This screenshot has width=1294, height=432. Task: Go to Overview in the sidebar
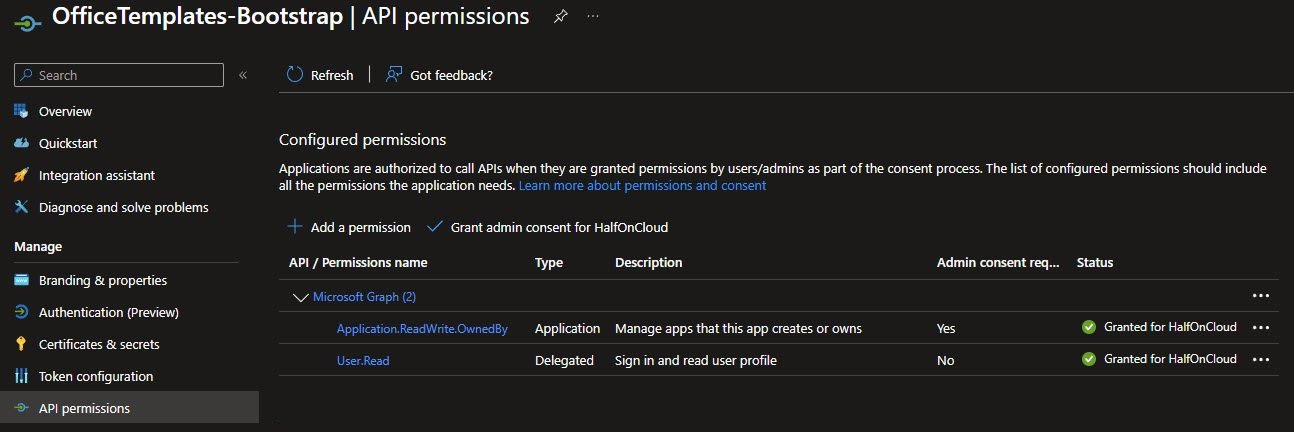(x=65, y=111)
